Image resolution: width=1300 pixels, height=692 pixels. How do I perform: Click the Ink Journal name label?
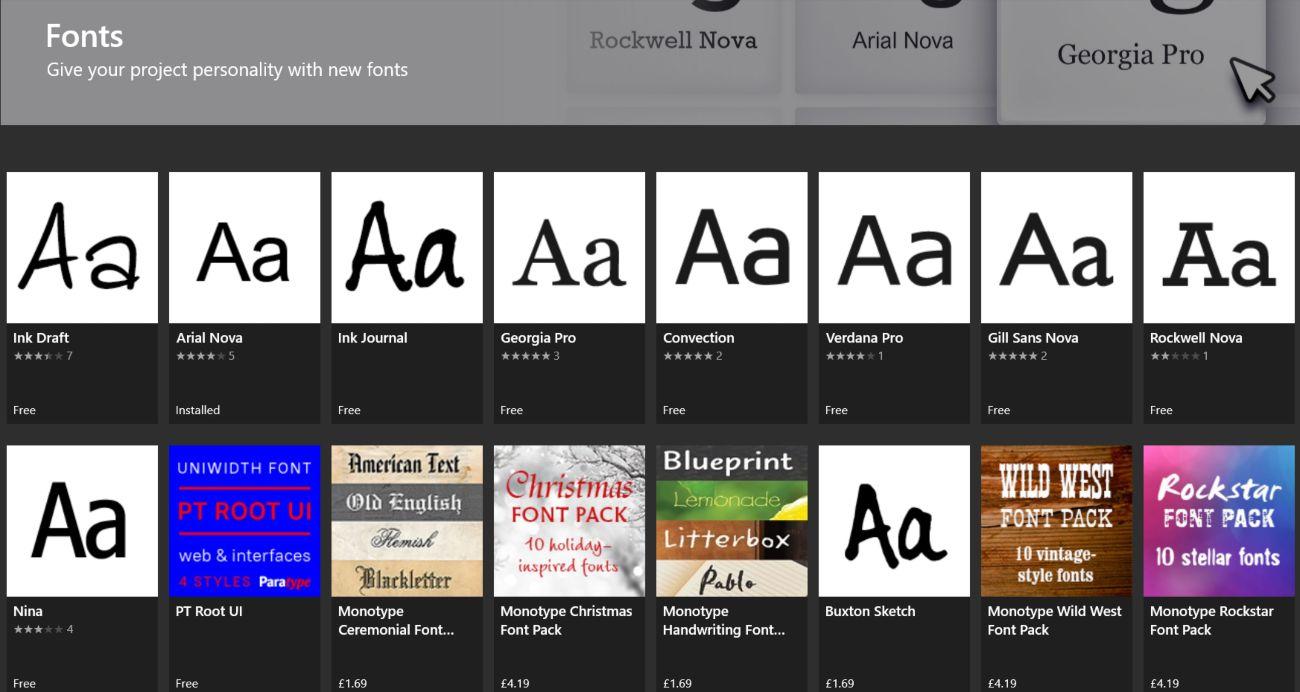[373, 338]
